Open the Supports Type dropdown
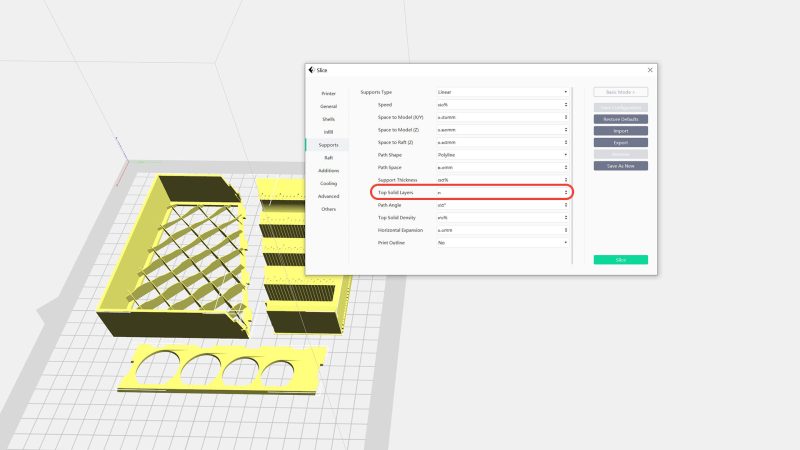The image size is (800, 450). point(502,92)
